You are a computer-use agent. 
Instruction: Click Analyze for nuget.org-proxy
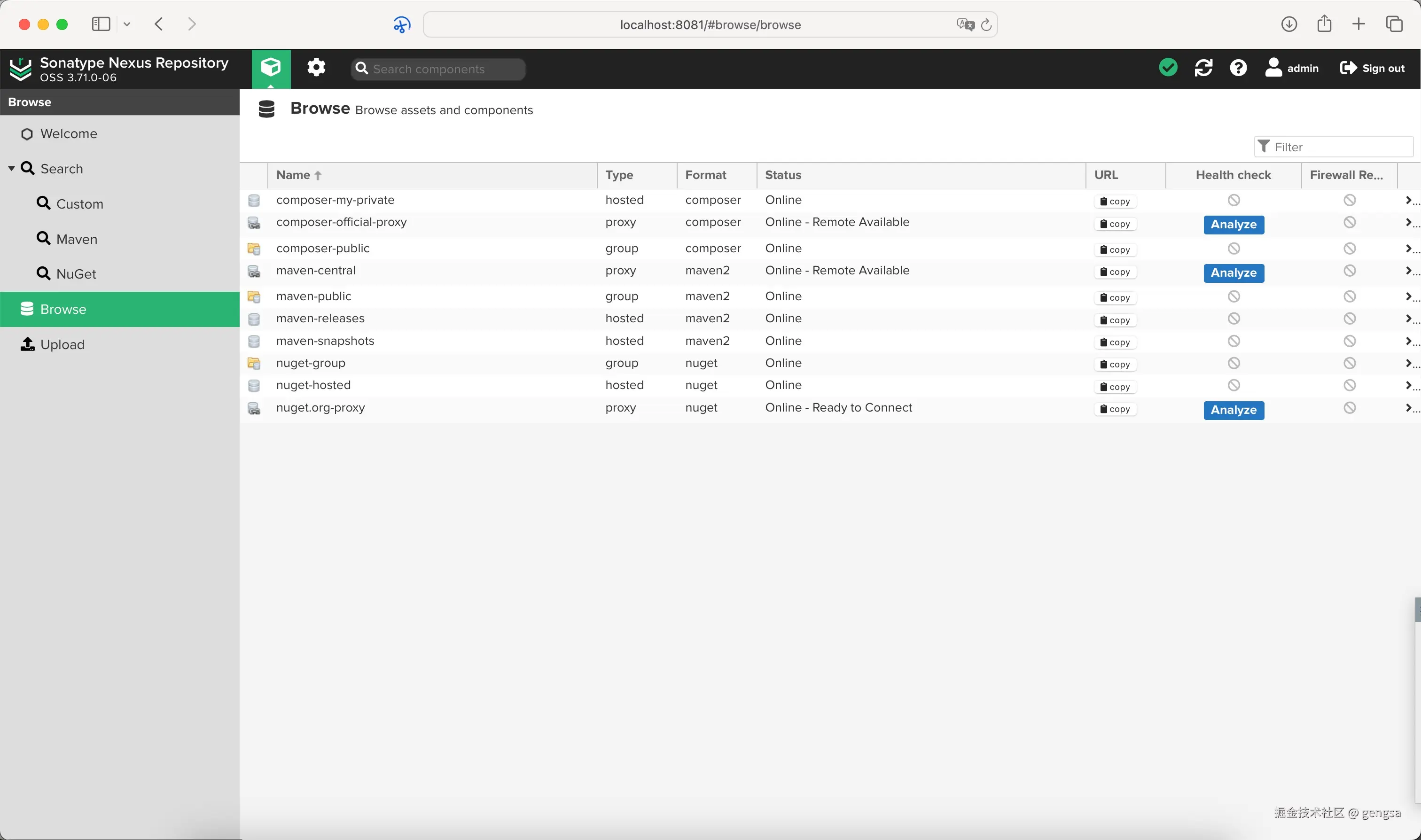1233,410
